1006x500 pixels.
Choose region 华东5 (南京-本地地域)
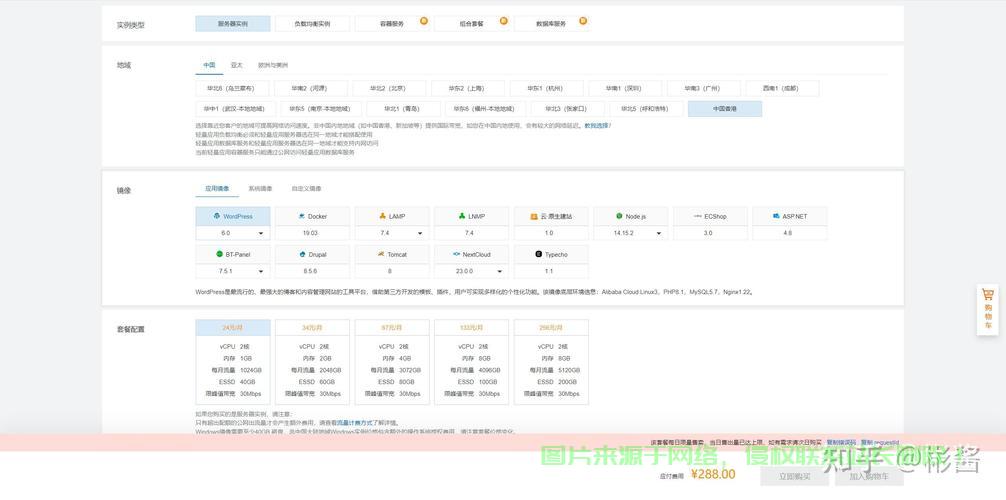pos(321,109)
